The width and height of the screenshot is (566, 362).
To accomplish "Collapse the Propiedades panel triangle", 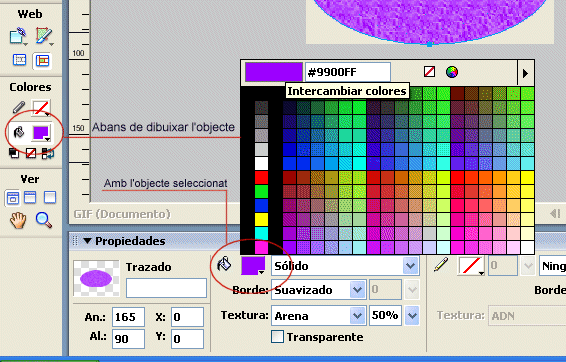I will (87, 241).
